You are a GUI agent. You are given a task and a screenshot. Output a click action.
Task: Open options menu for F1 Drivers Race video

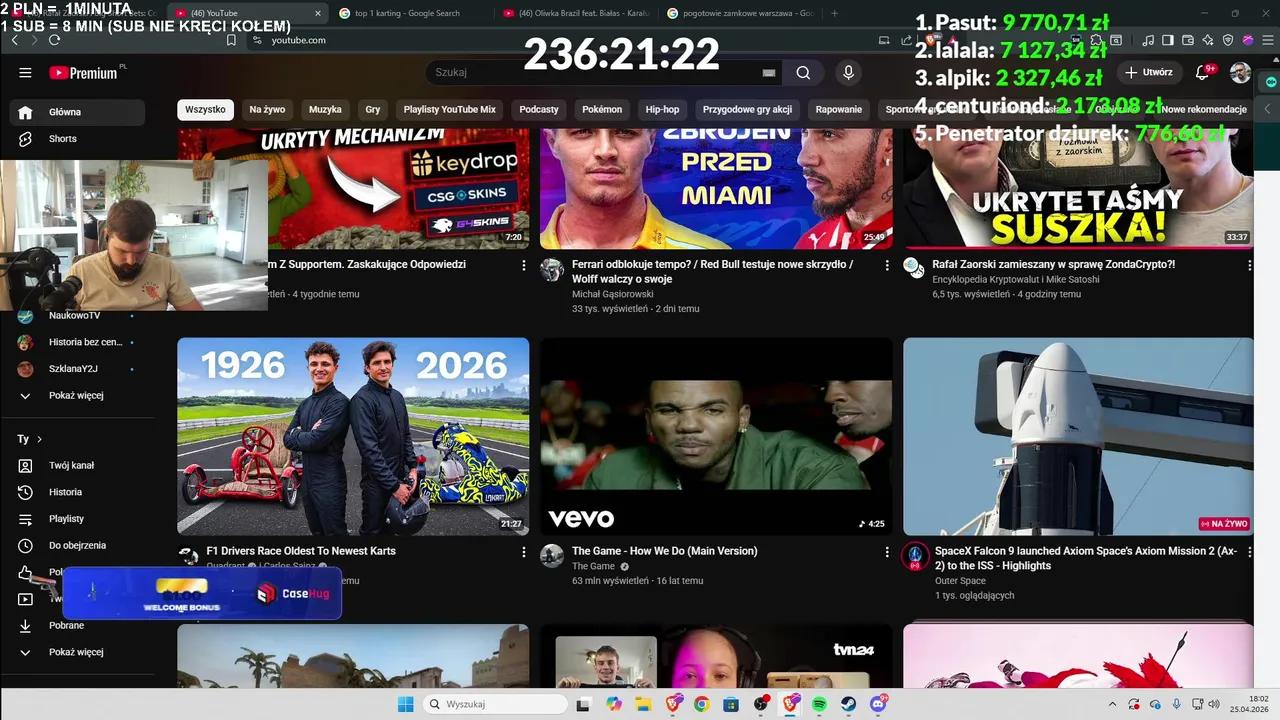523,552
